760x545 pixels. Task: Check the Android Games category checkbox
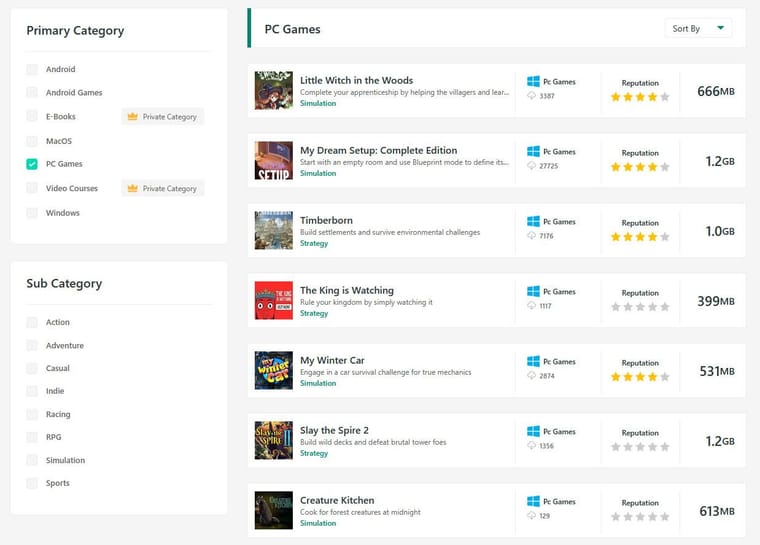32,93
